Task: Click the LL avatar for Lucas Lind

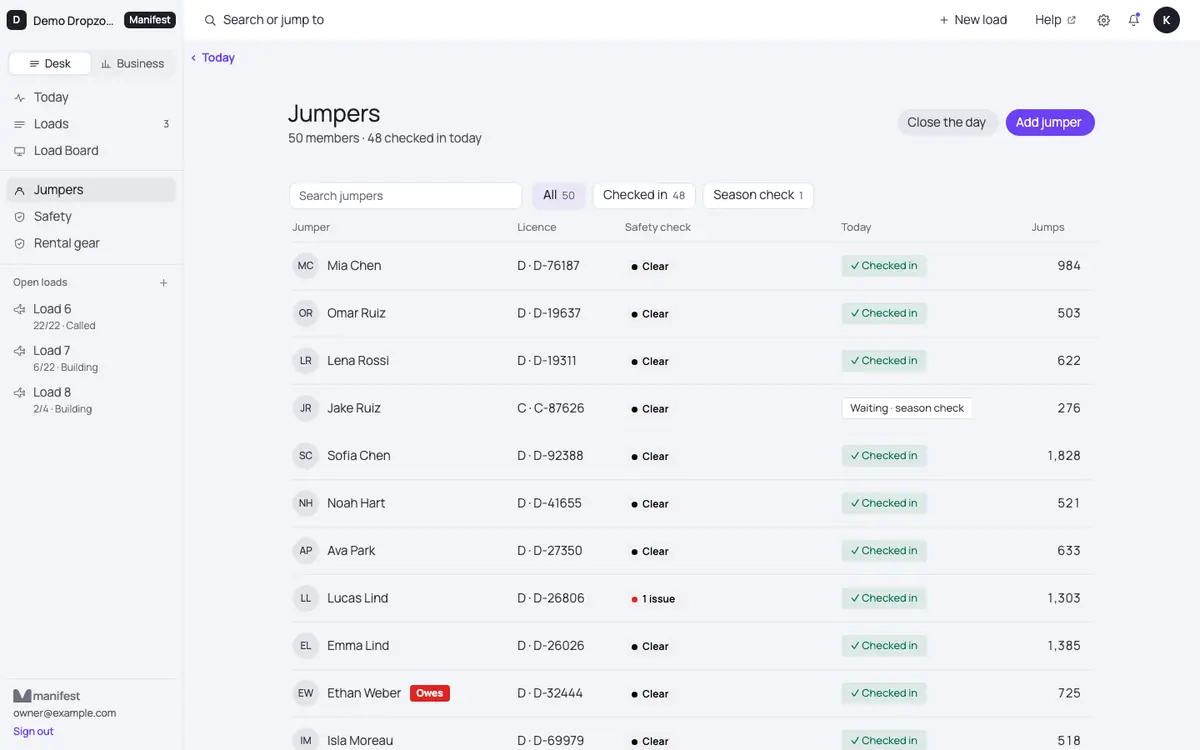Action: [306, 598]
